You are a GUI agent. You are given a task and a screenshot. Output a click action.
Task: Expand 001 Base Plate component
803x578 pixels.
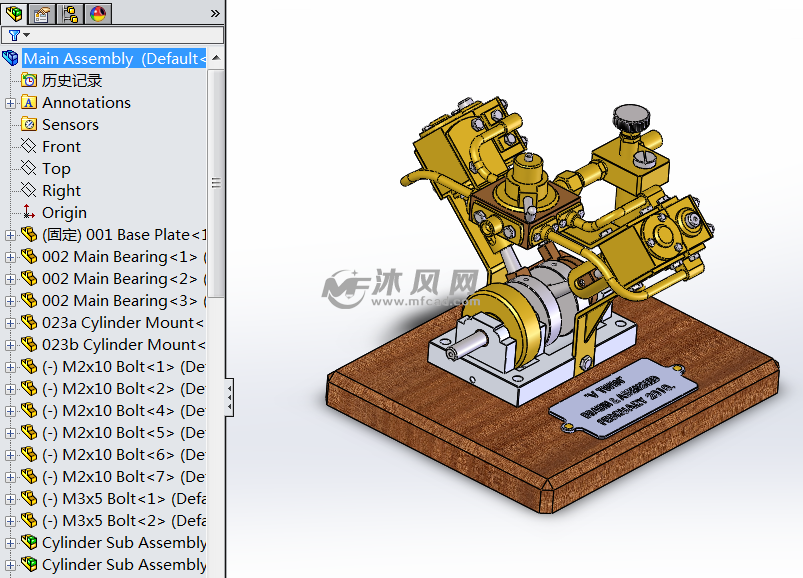[9, 234]
